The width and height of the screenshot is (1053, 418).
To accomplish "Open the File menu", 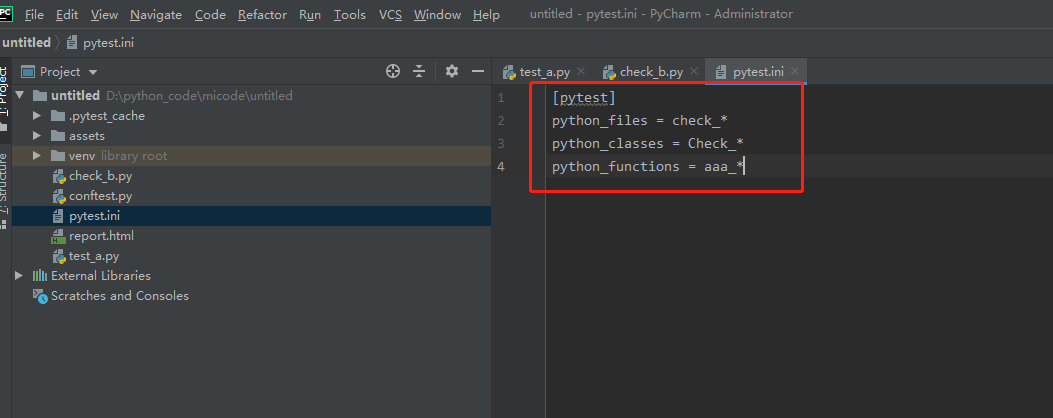I will pyautogui.click(x=34, y=14).
